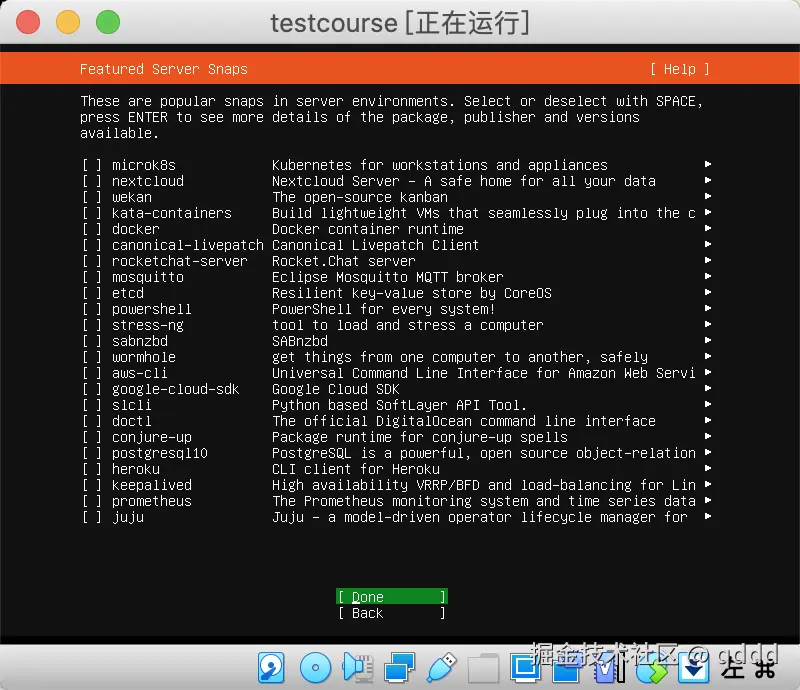This screenshot has height=690, width=800.
Task: Expand the conjure-up row arrow
Action: click(708, 436)
